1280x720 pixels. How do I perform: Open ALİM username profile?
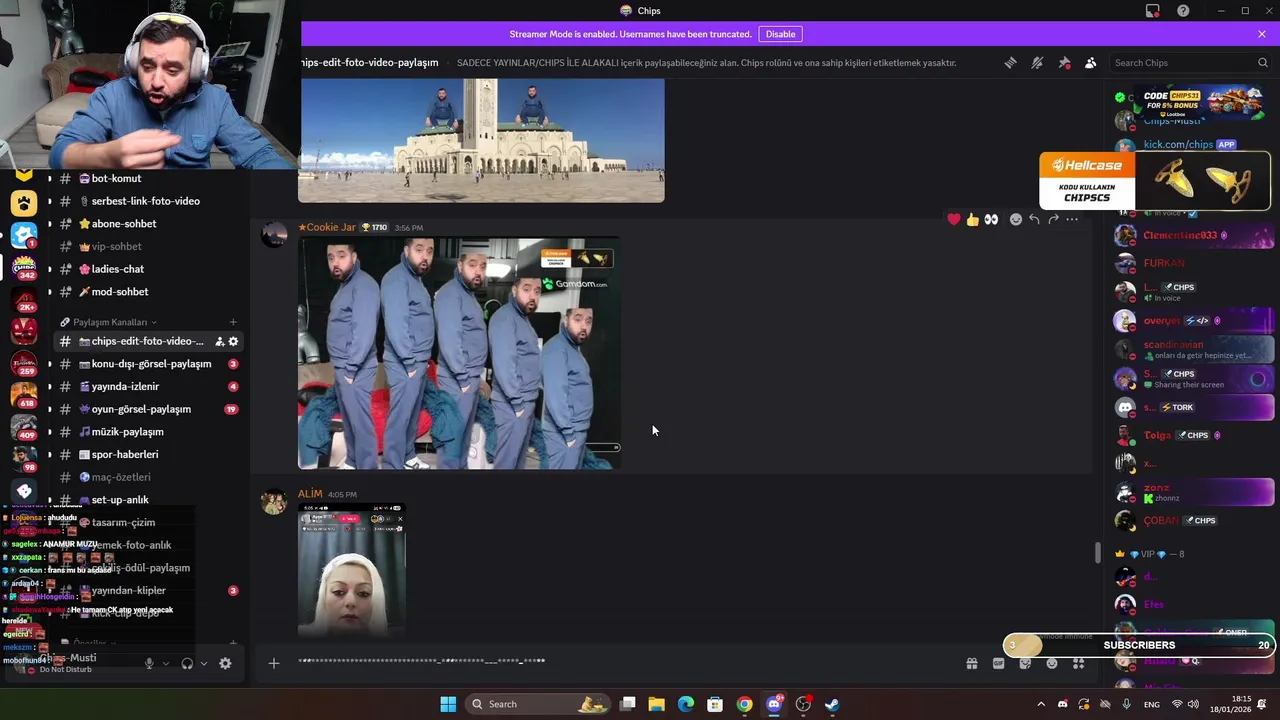(310, 494)
